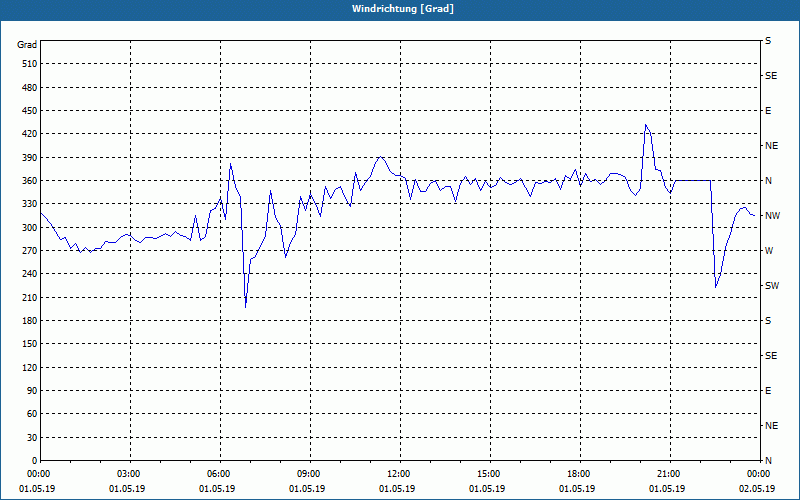Click the 300 degree label
This screenshot has width=800, height=500.
pyautogui.click(x=30, y=228)
